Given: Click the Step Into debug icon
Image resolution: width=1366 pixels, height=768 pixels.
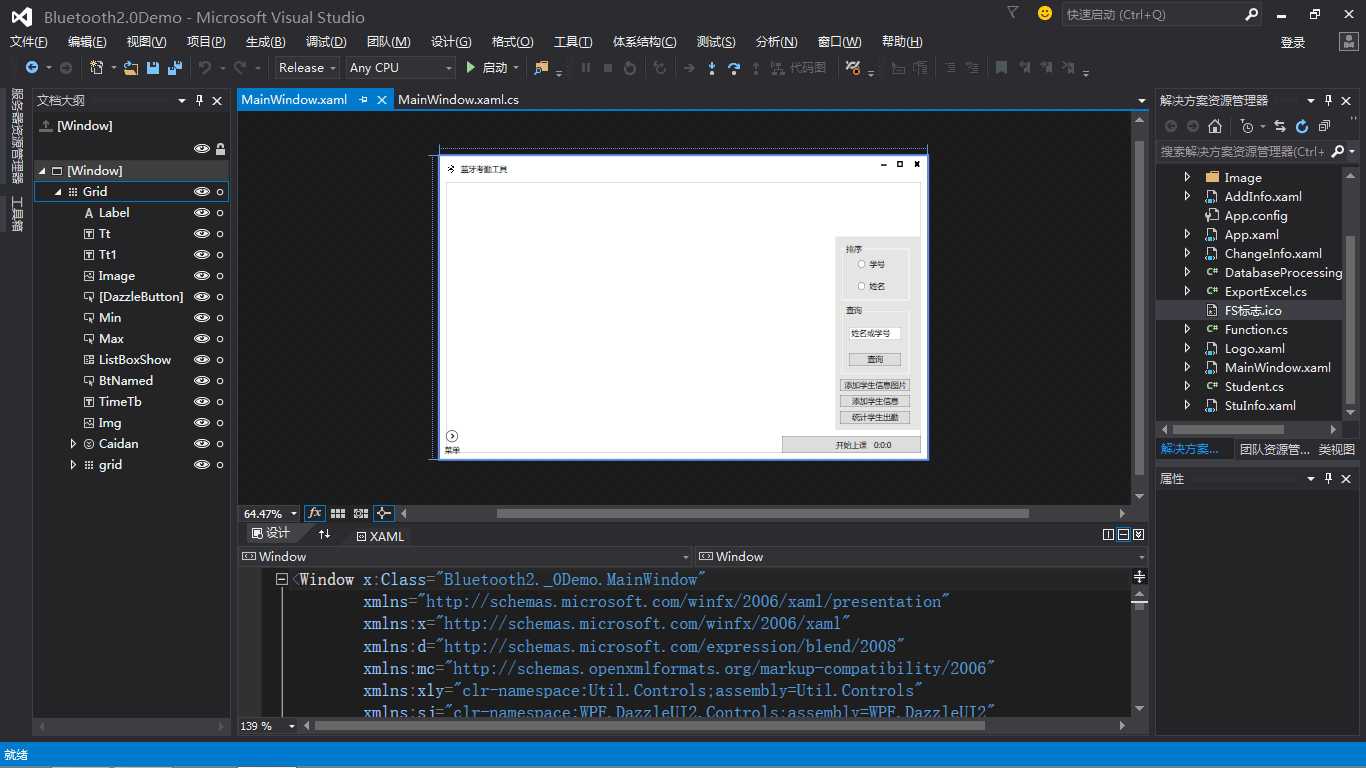Looking at the screenshot, I should point(712,68).
